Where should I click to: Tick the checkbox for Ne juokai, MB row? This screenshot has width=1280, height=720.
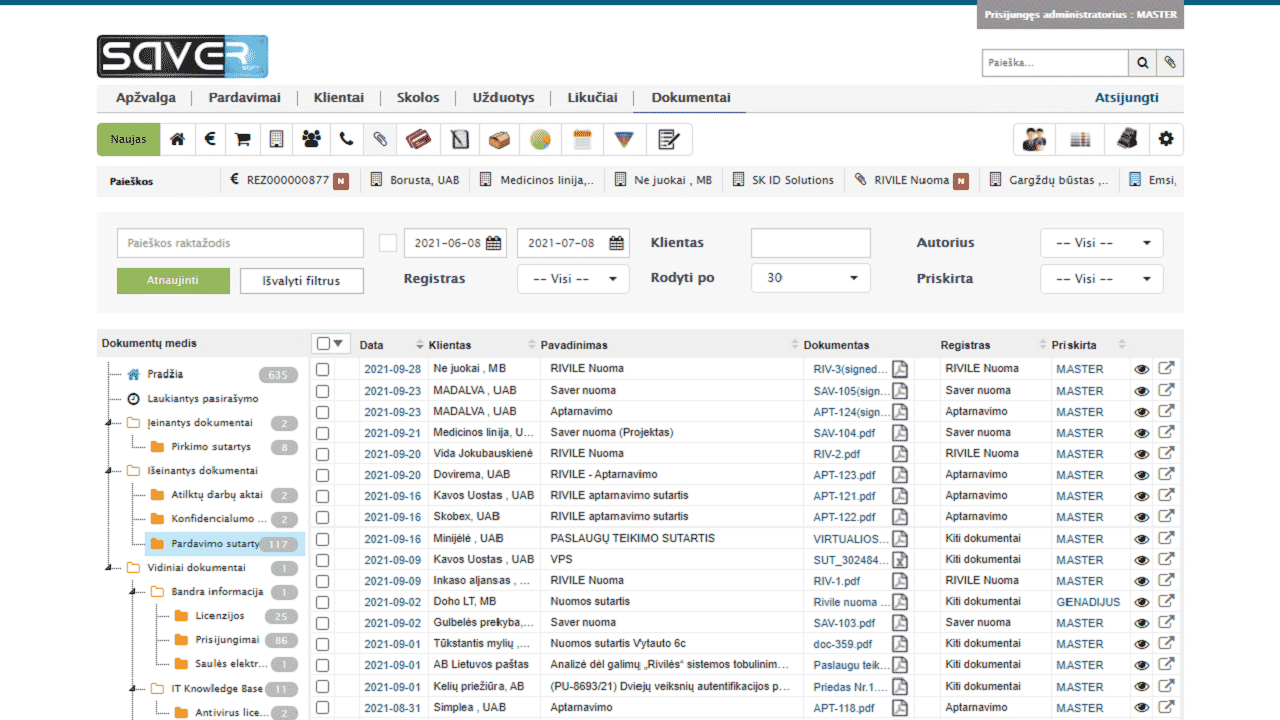322,369
